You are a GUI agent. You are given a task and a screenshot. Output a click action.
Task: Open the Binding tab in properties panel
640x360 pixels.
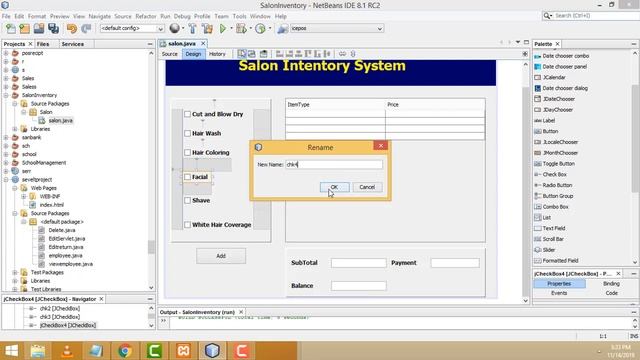click(611, 284)
